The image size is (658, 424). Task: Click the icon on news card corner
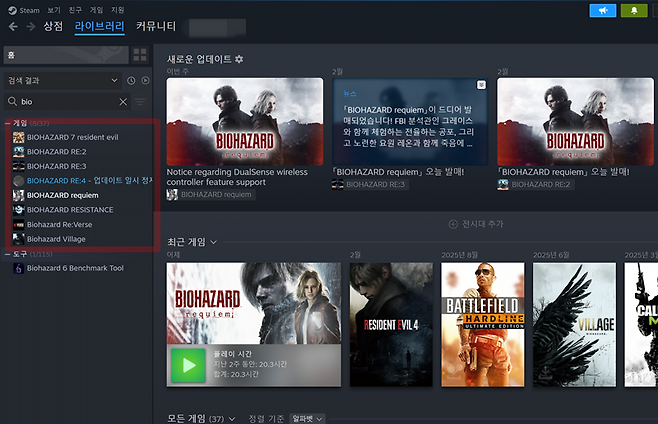pos(481,85)
